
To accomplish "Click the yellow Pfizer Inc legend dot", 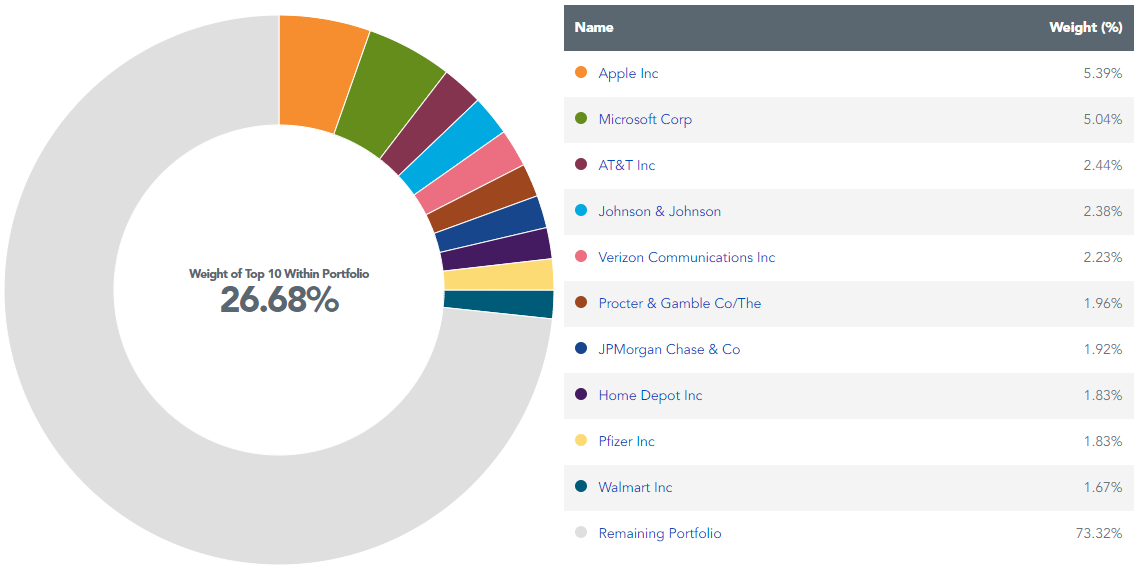I will tap(580, 440).
